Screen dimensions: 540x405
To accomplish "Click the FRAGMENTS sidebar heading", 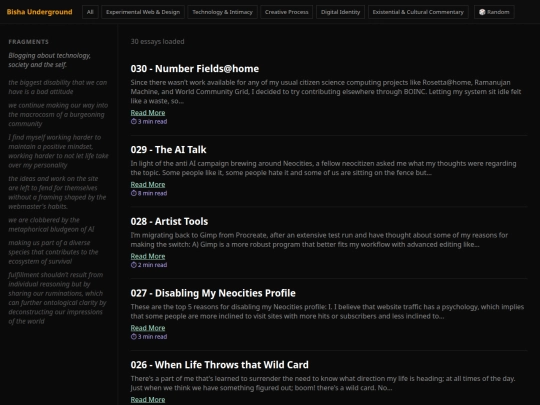I will coord(29,42).
